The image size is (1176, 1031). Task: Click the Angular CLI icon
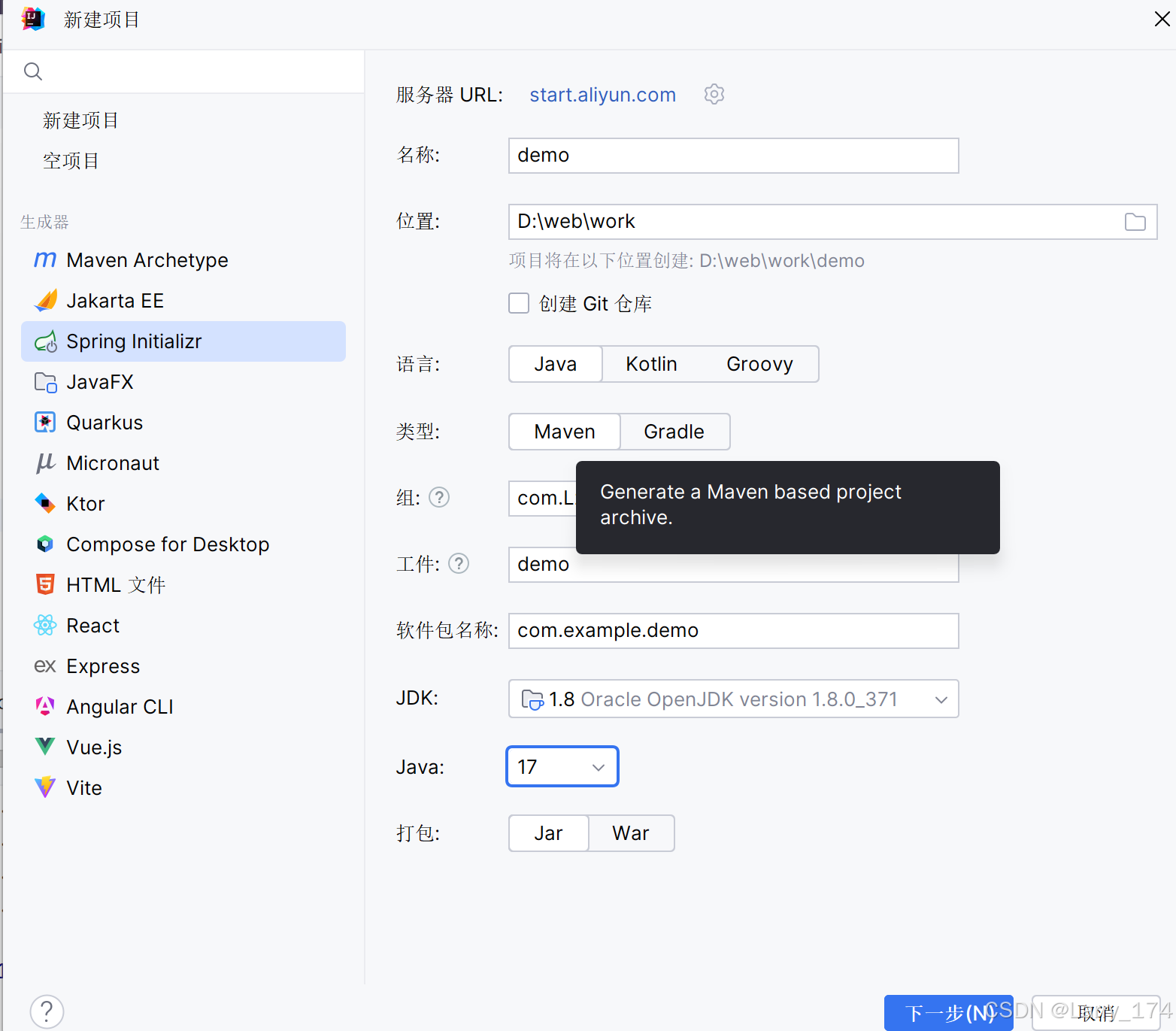(45, 707)
